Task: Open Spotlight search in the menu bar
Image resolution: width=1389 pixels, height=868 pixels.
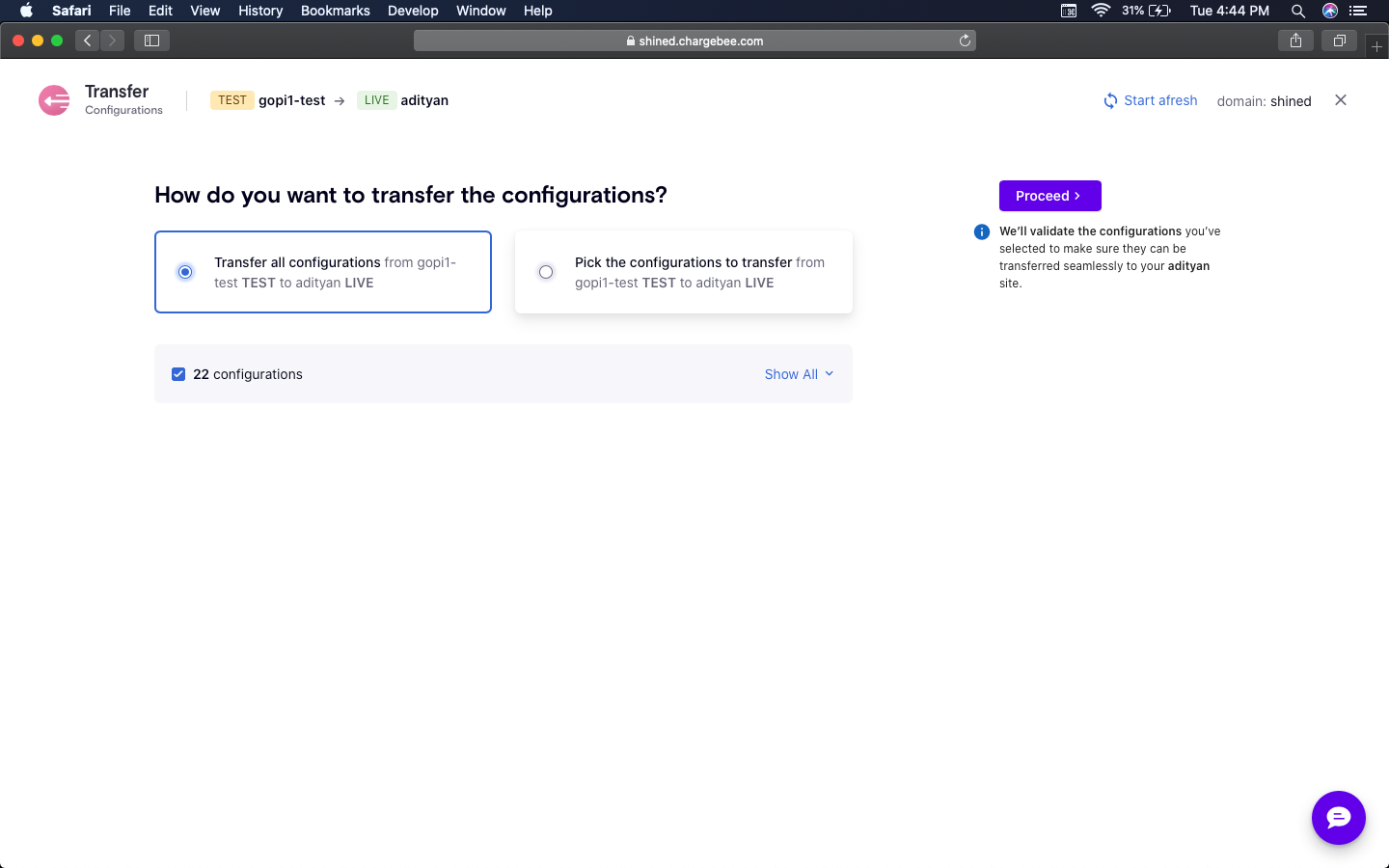Action: 1298,11
